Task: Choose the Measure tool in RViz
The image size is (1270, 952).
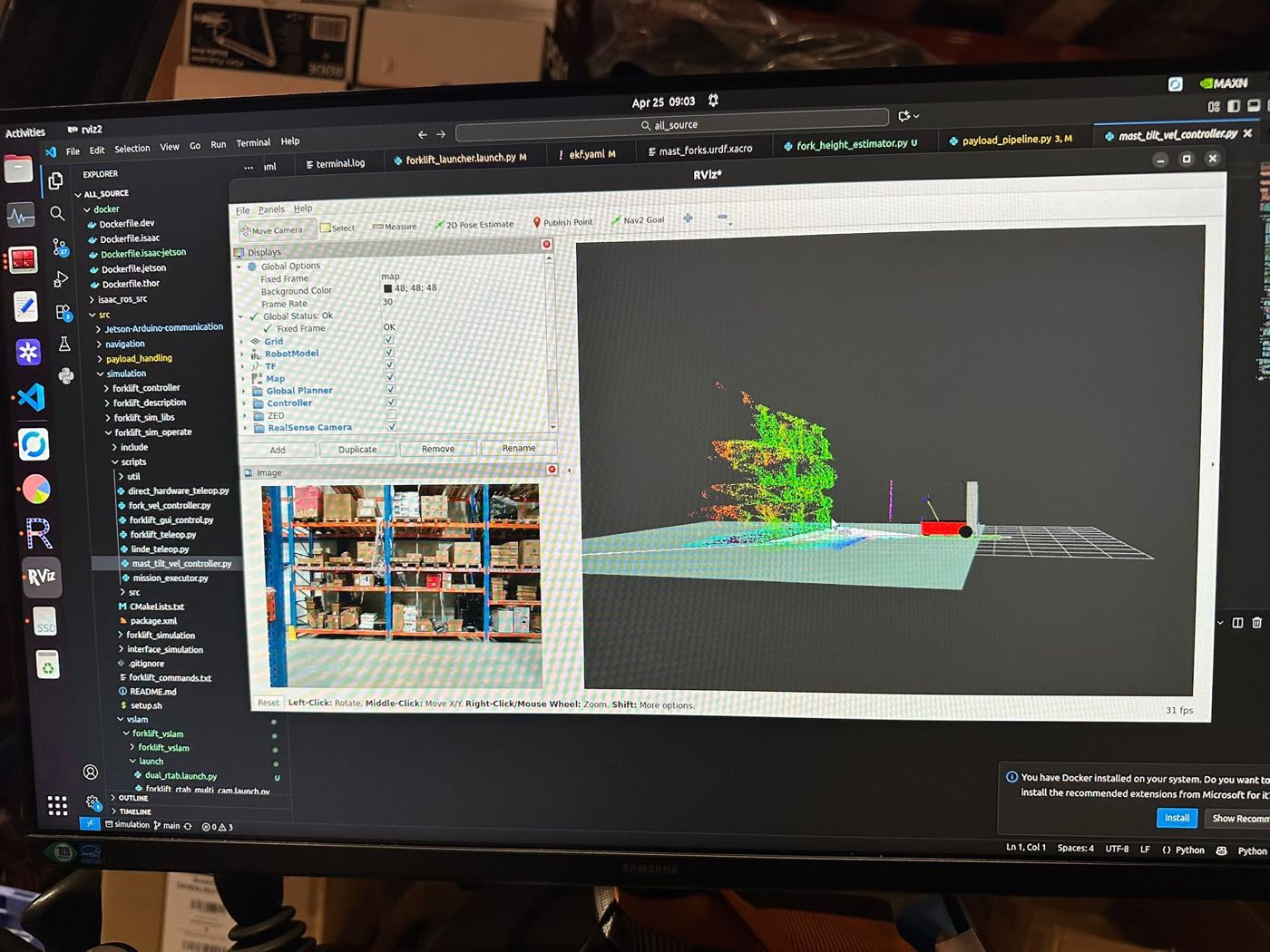Action: pyautogui.click(x=396, y=227)
